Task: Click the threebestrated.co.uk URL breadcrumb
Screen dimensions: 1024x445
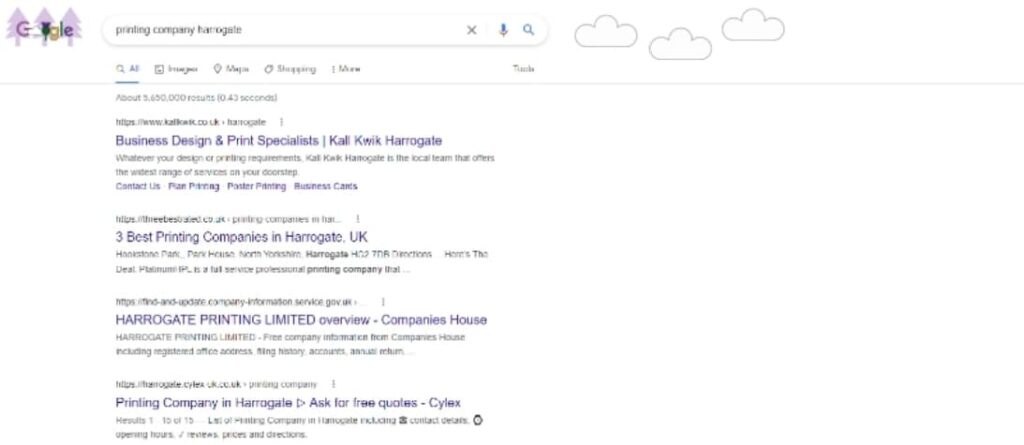Action: click(x=229, y=219)
